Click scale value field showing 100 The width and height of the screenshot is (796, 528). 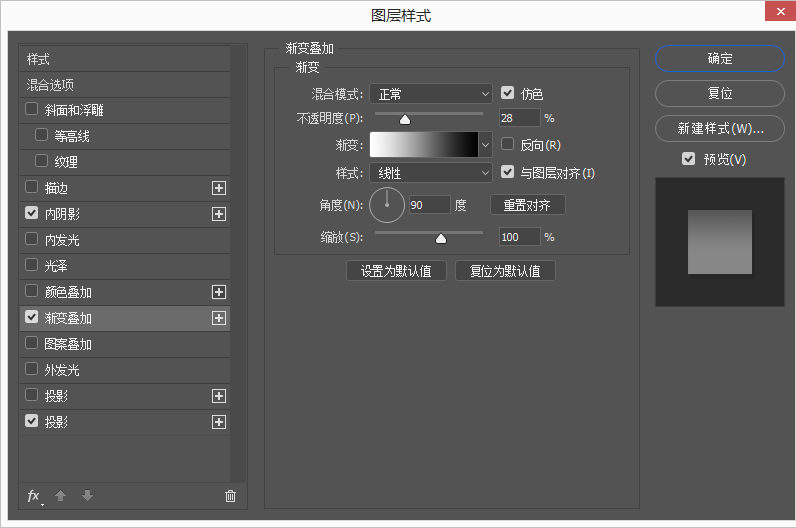point(520,237)
